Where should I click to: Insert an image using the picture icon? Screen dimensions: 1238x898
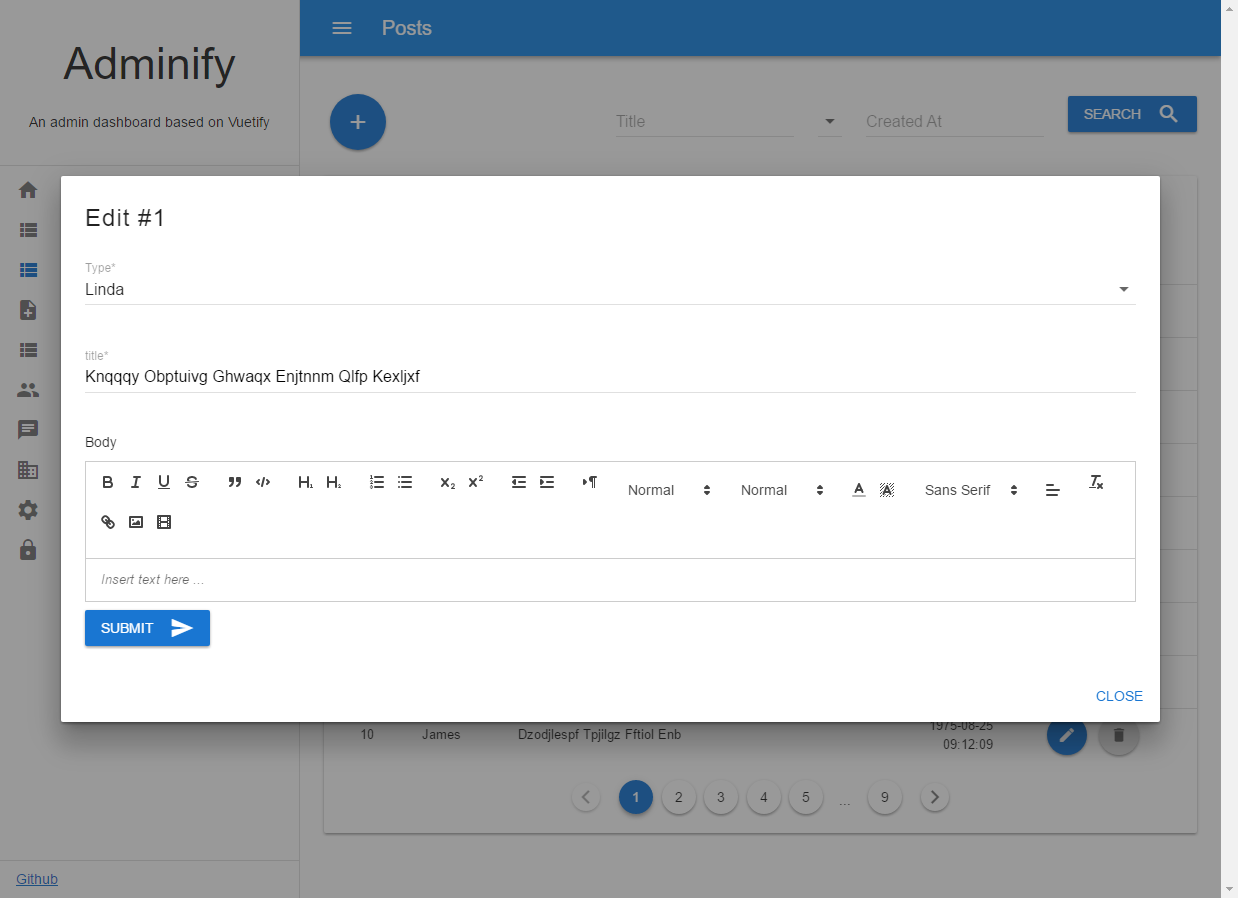[x=136, y=522]
